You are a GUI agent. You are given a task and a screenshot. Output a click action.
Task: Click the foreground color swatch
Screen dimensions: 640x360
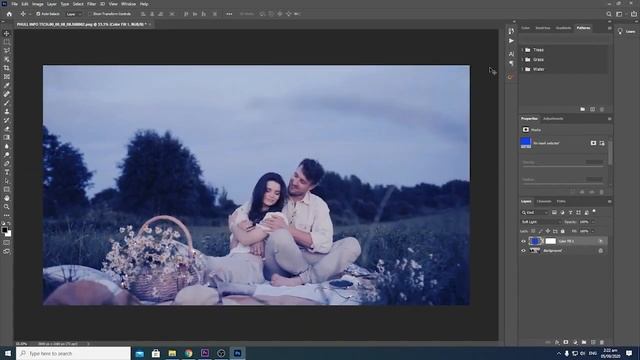click(4, 231)
